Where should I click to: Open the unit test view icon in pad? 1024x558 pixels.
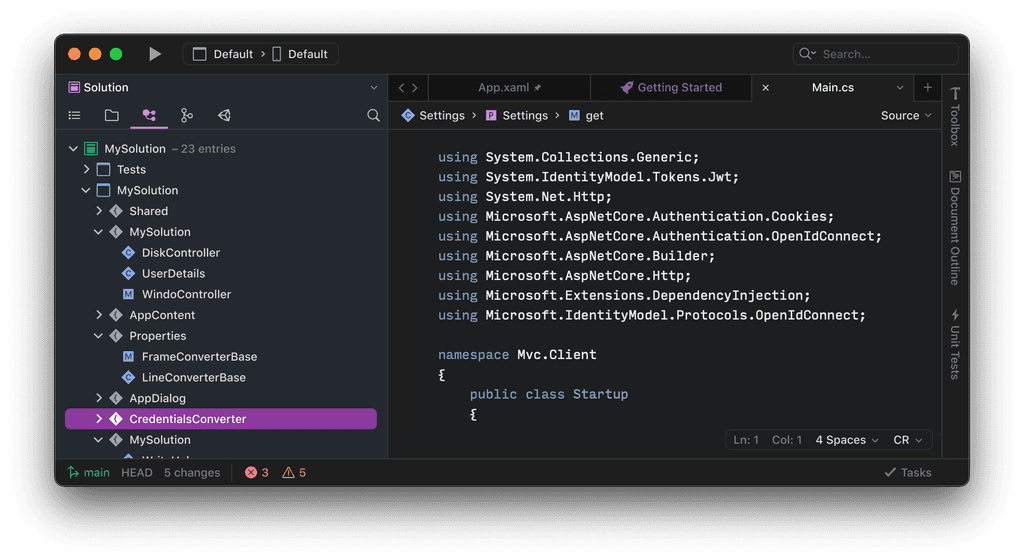coord(224,116)
